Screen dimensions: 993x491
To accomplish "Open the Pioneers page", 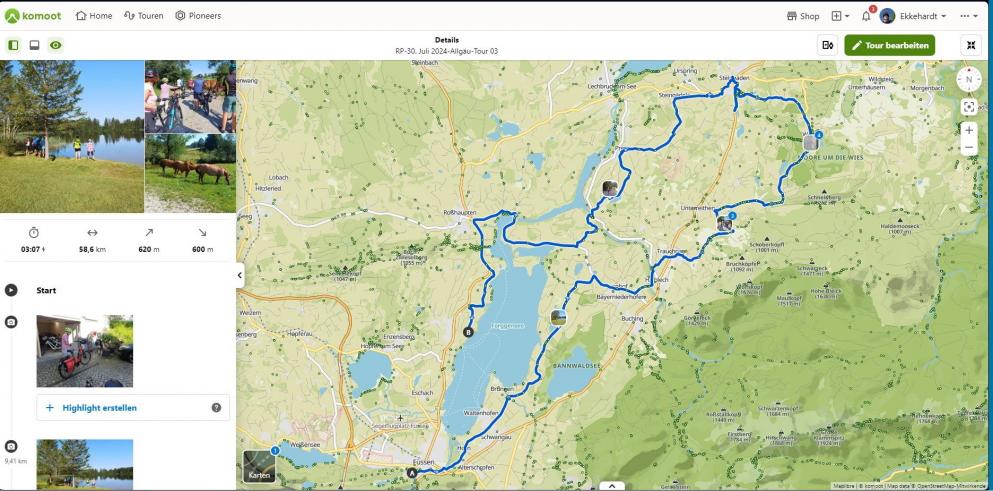I will [198, 16].
